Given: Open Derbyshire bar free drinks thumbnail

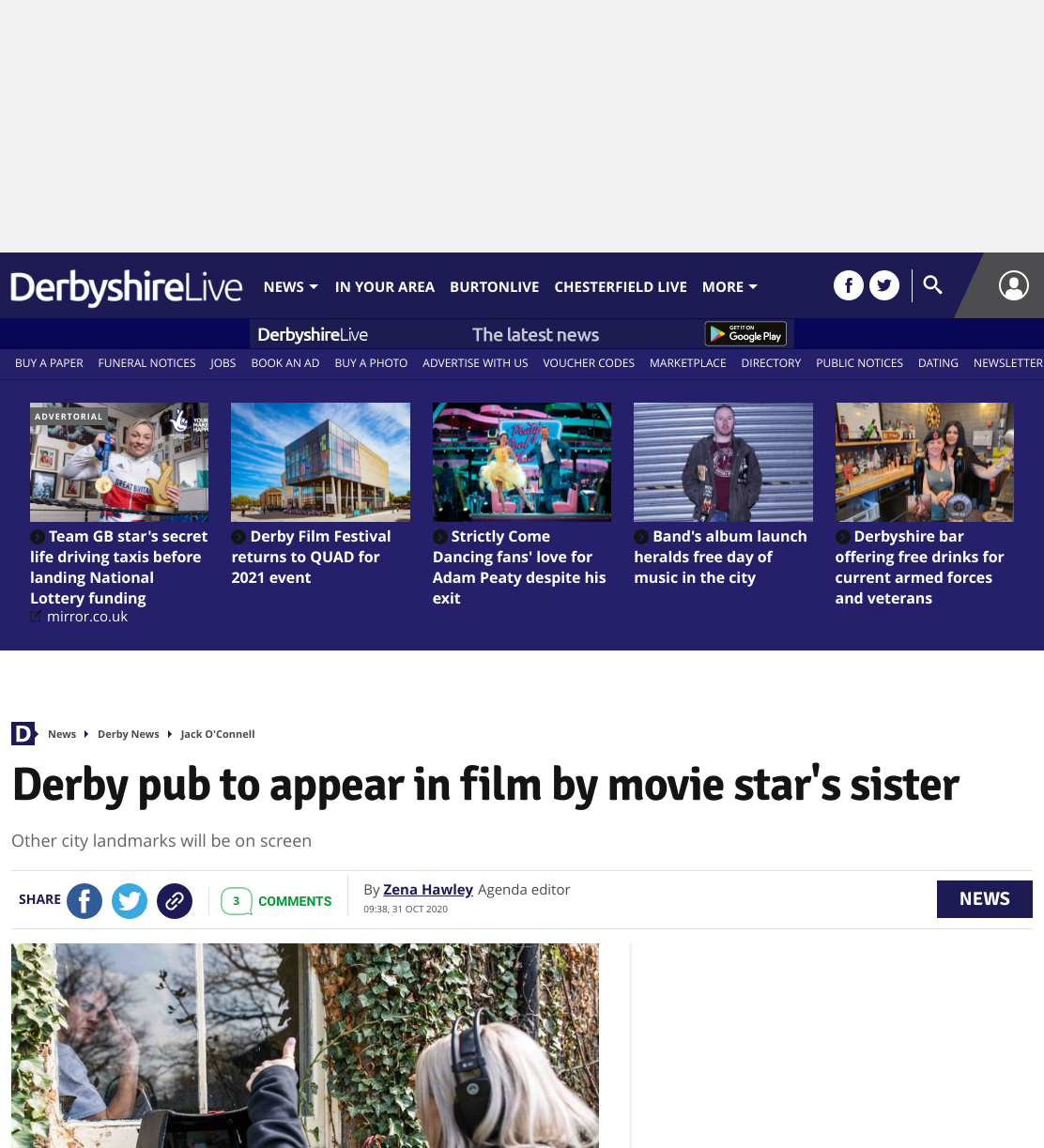Looking at the screenshot, I should [x=925, y=462].
